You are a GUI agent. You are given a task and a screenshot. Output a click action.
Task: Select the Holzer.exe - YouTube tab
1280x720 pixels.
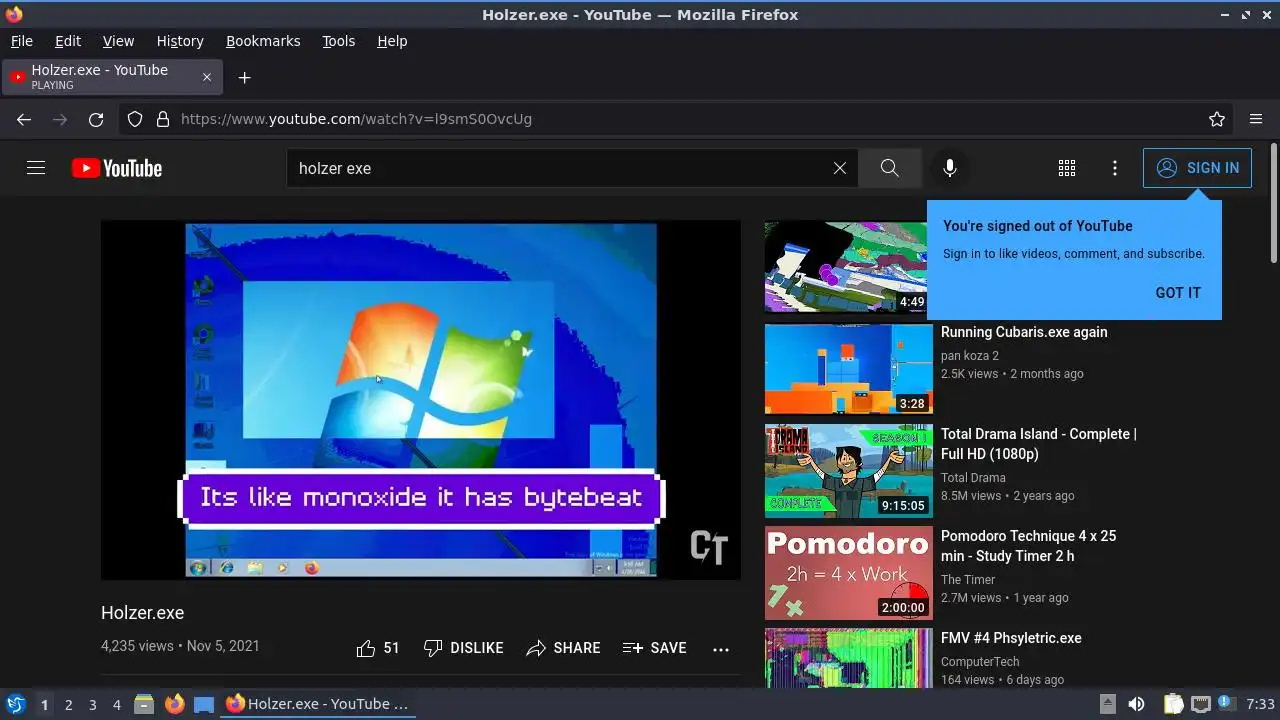(x=112, y=77)
